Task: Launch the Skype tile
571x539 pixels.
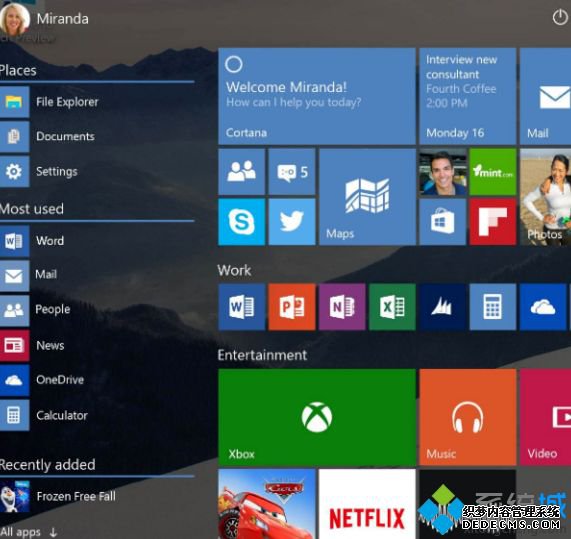Action: pyautogui.click(x=241, y=222)
